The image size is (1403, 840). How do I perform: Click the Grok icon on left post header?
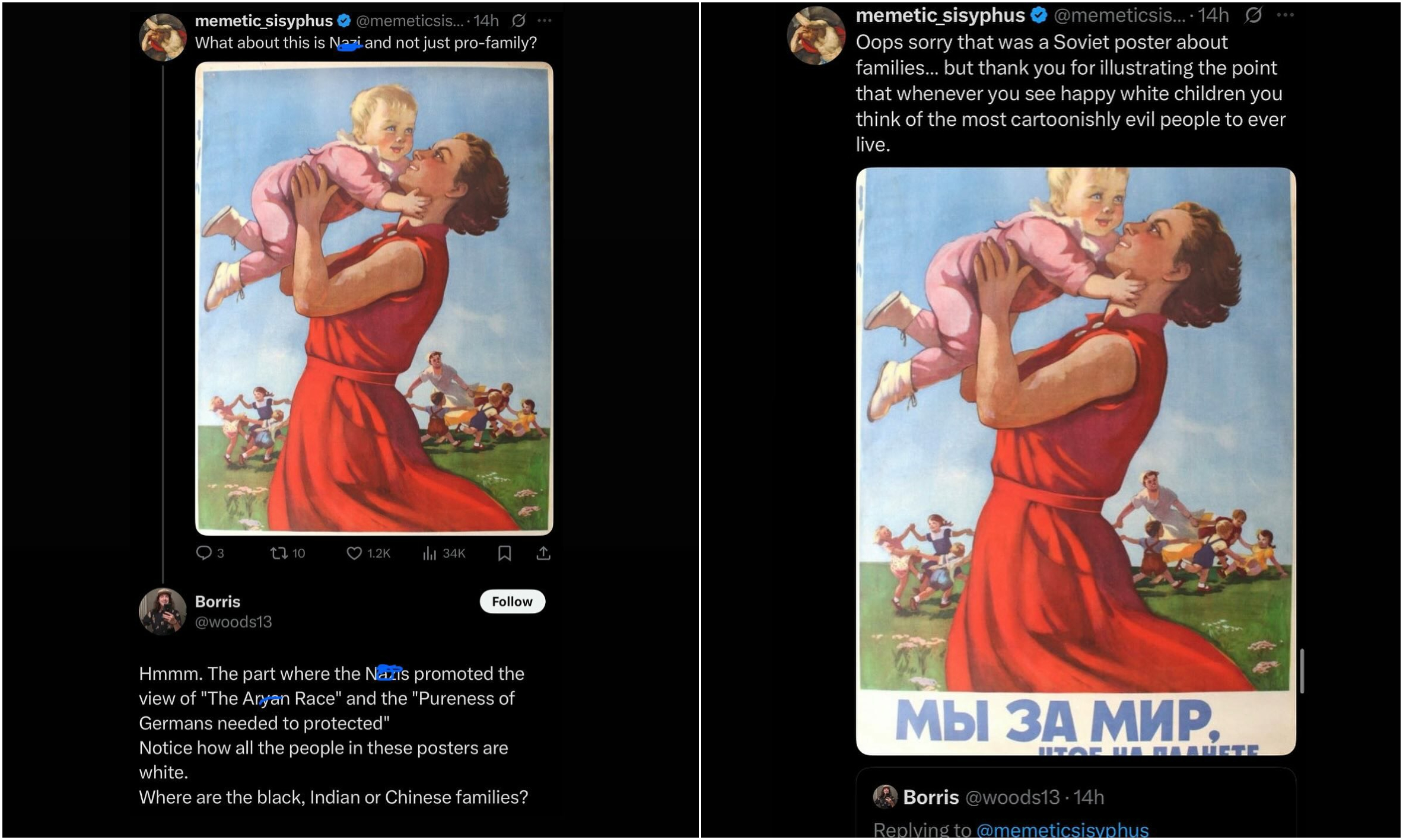pyautogui.click(x=518, y=21)
